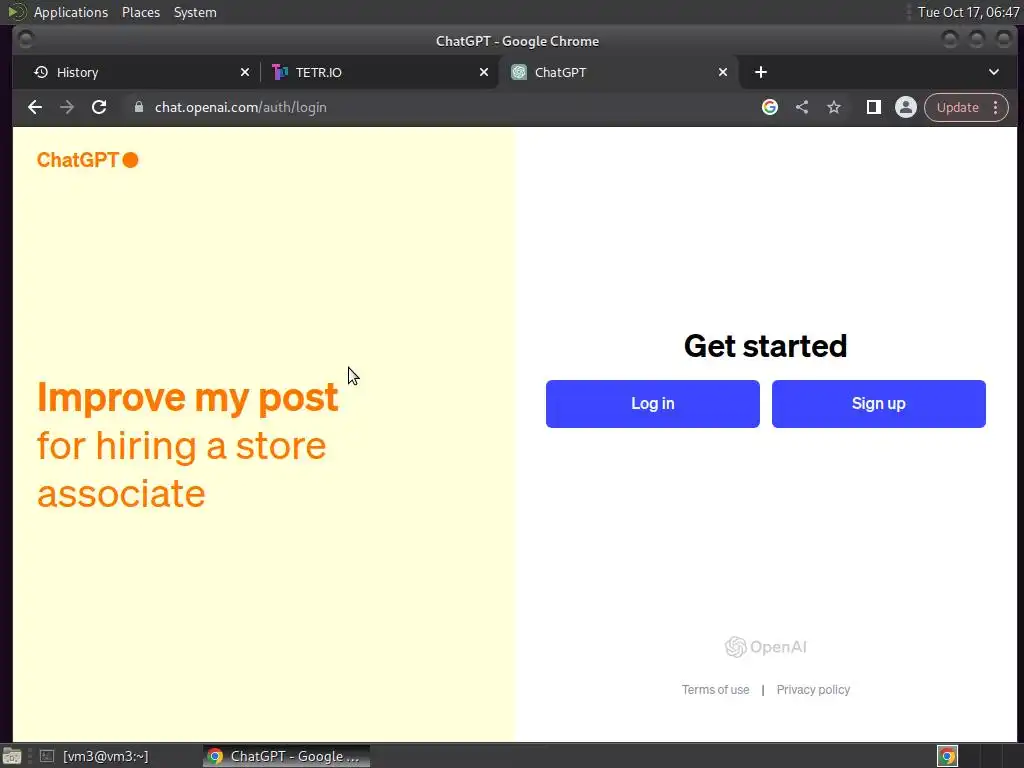1024x768 pixels.
Task: Select ChatGPT - Google Chrome taskbar entry
Action: 286,756
